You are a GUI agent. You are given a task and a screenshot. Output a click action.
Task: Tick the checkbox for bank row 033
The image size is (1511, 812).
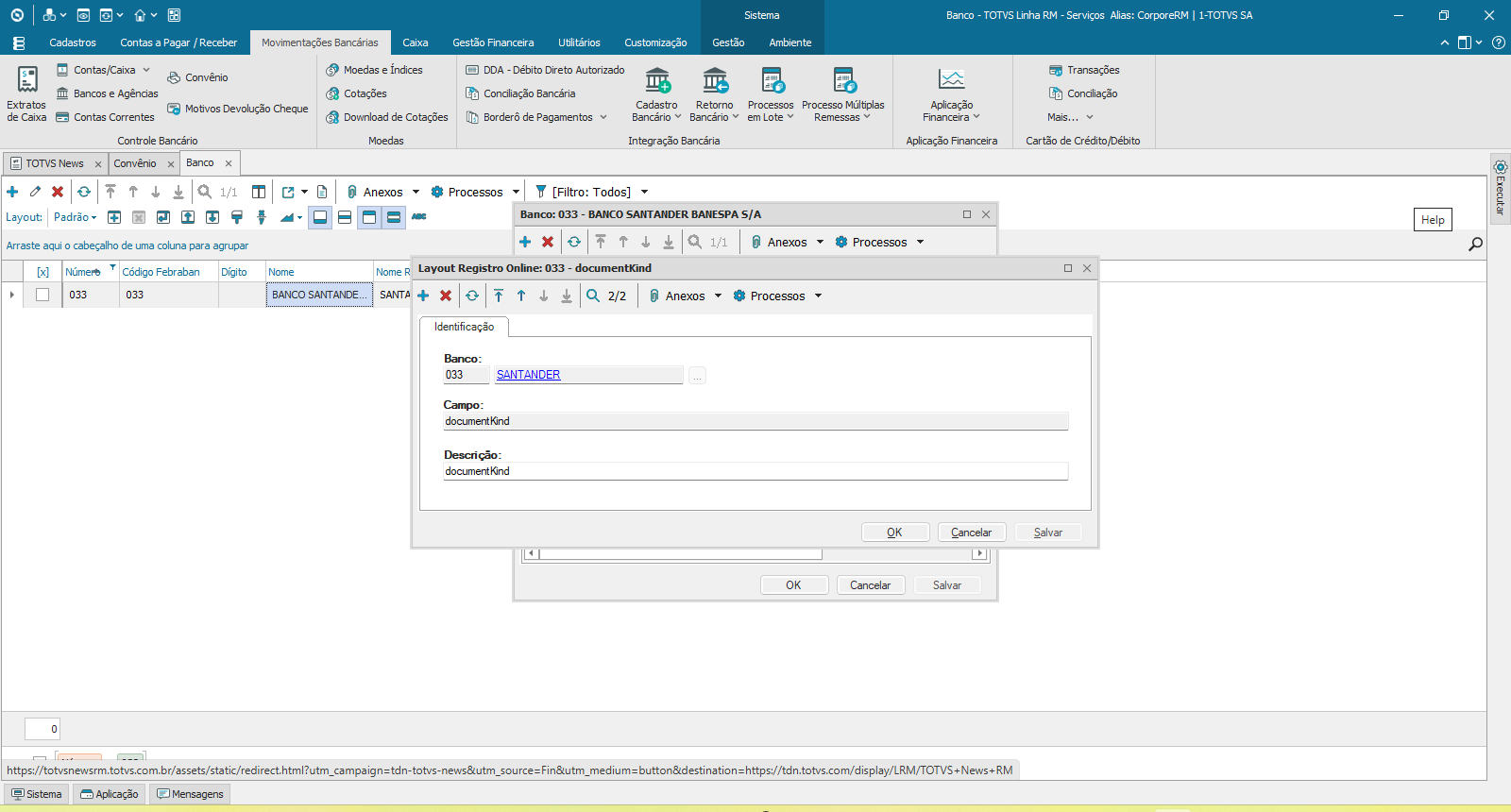tap(42, 295)
